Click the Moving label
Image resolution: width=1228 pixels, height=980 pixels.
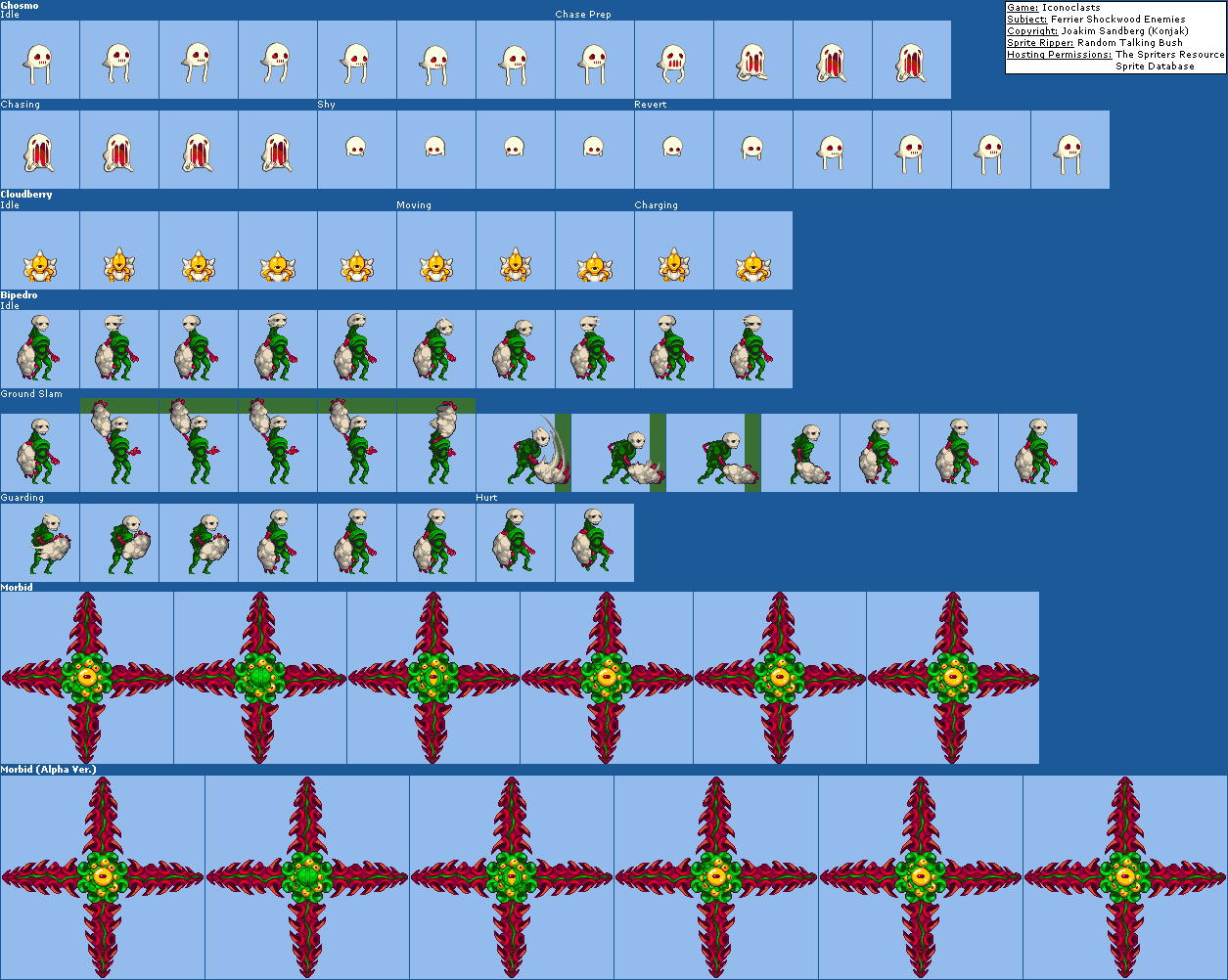[x=414, y=205]
